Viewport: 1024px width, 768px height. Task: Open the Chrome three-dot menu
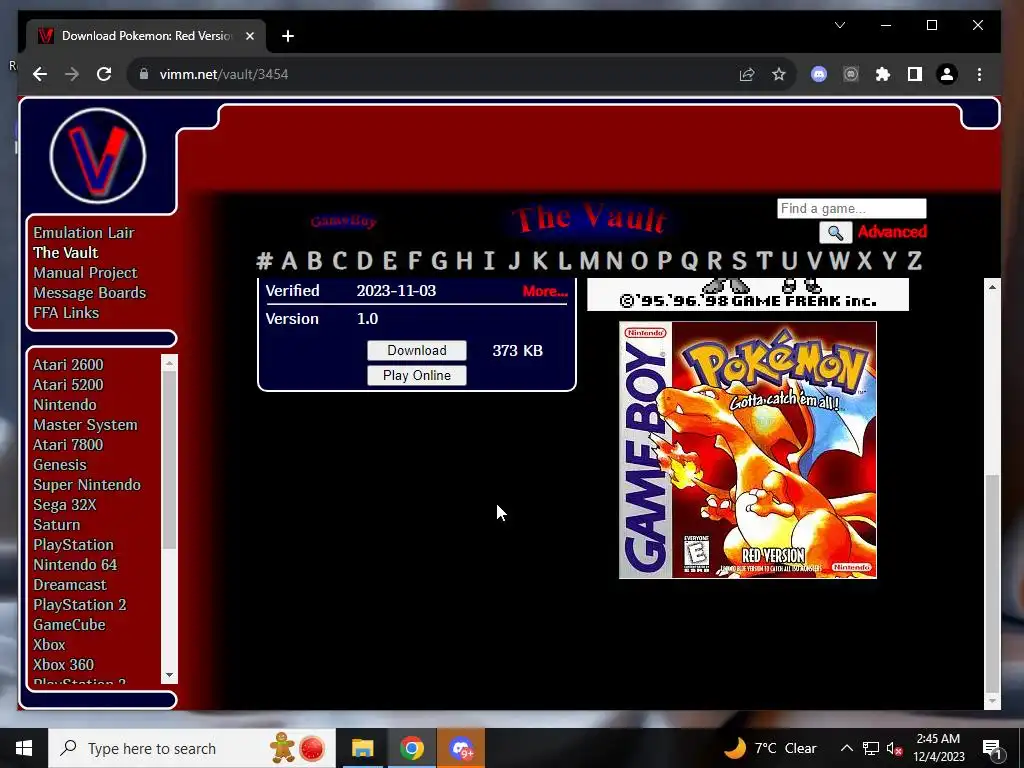[979, 74]
